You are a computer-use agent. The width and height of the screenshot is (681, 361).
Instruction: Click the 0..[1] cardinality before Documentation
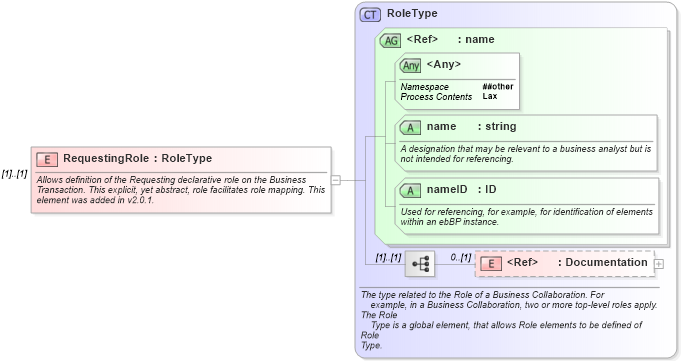point(461,257)
